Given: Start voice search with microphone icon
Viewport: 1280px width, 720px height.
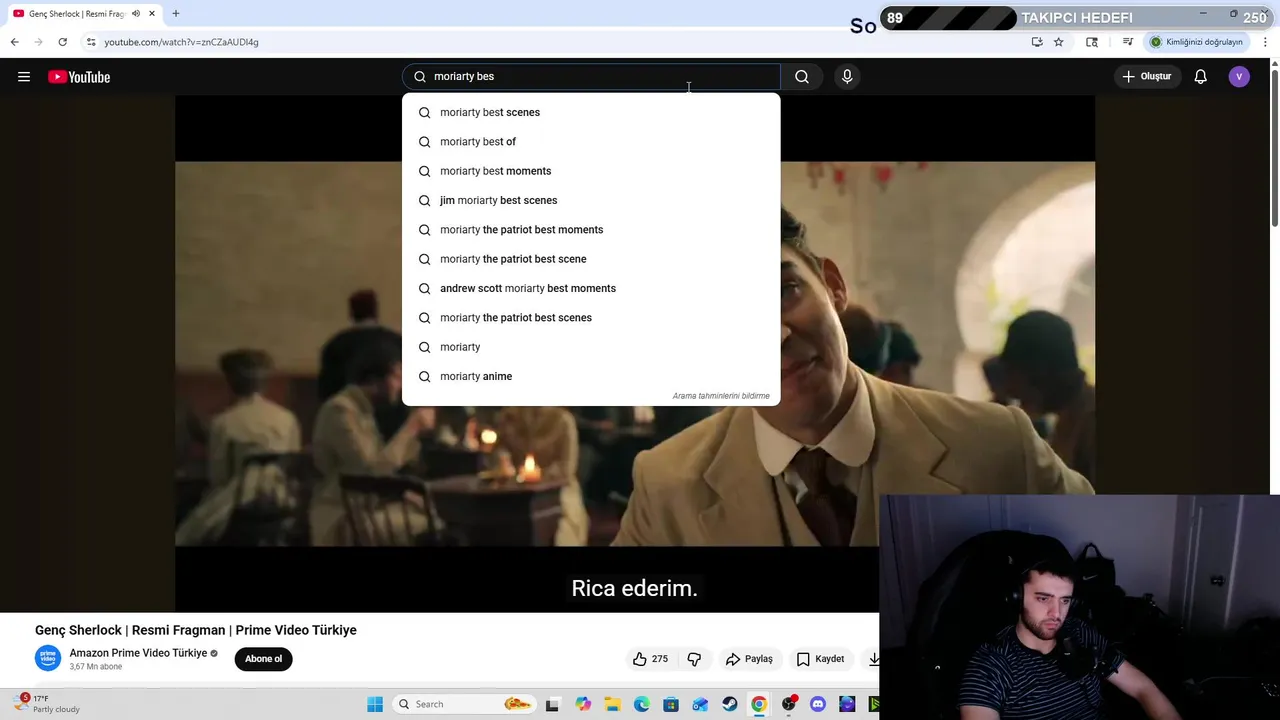Looking at the screenshot, I should (847, 77).
